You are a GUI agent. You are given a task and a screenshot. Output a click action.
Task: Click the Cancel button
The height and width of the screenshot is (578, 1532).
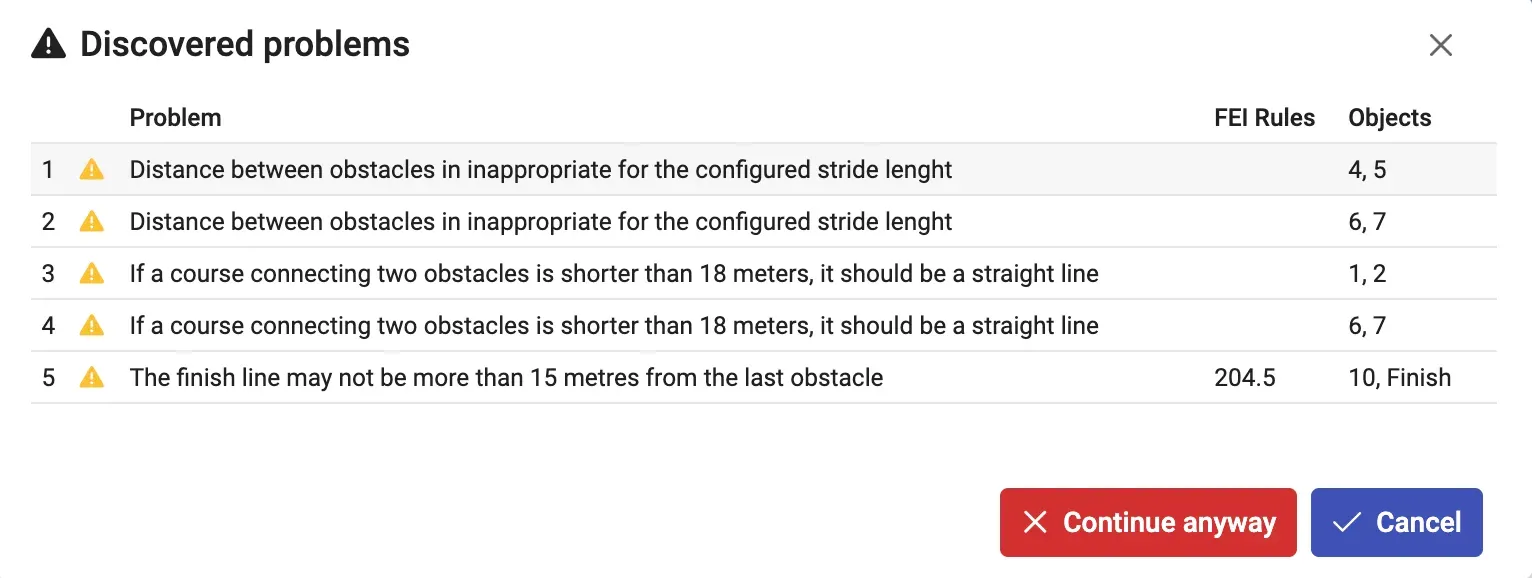coord(1396,522)
